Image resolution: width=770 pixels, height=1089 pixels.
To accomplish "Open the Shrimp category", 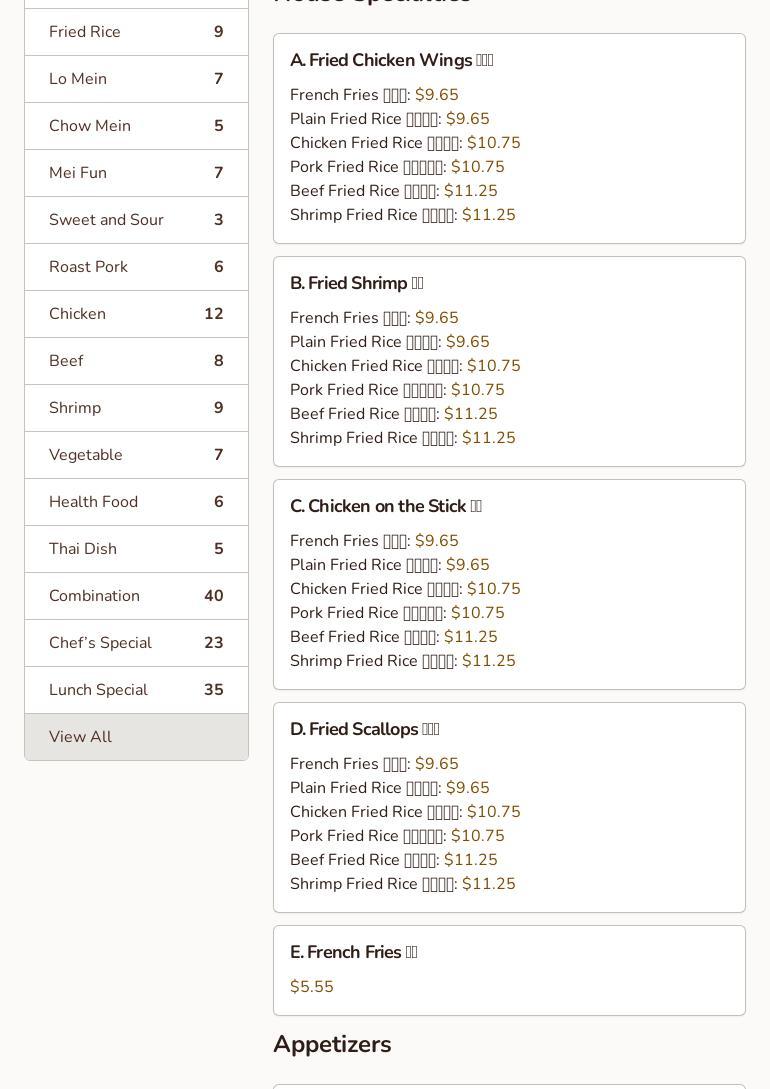I will click(x=136, y=408).
